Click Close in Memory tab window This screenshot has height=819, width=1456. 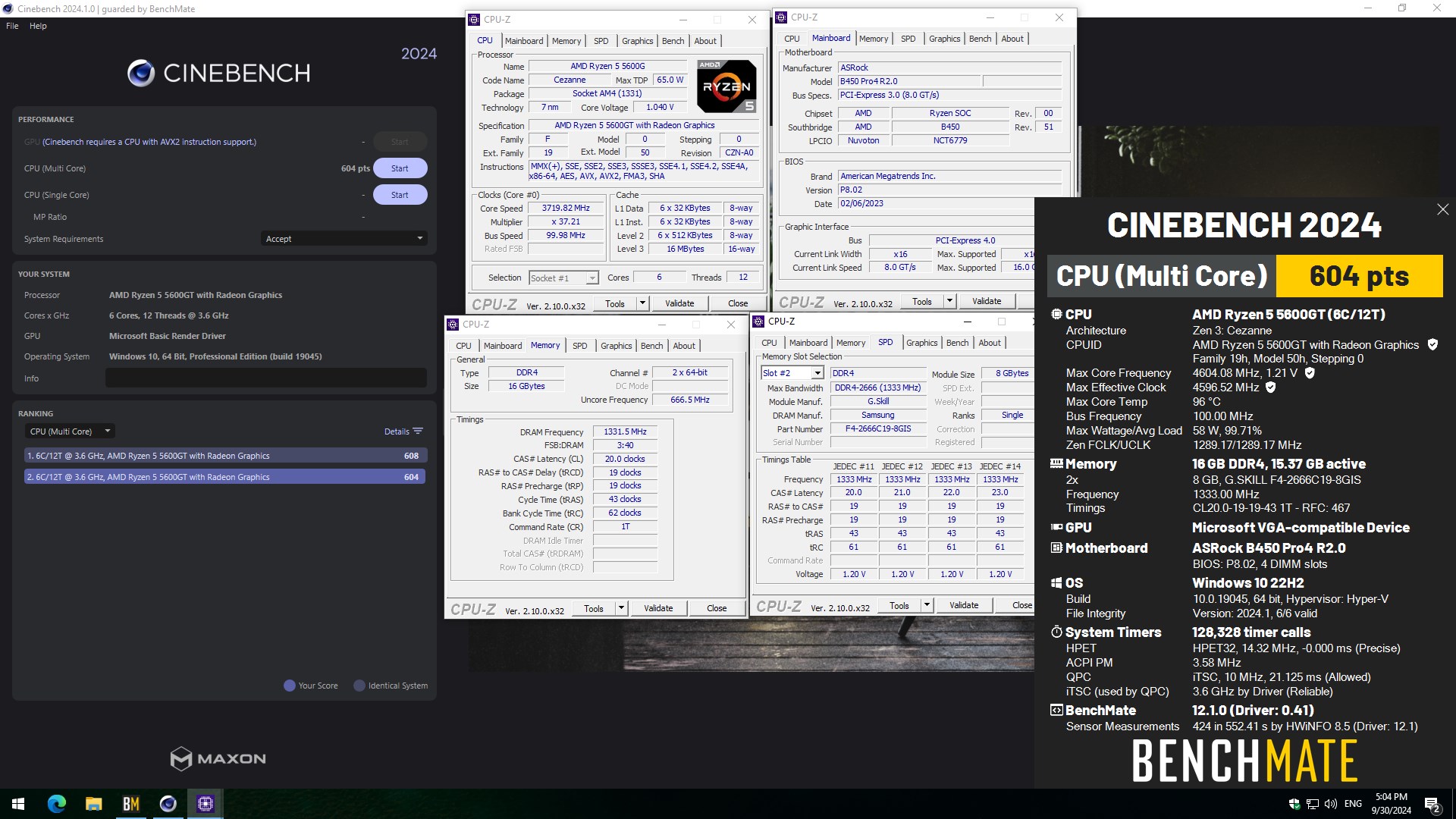717,608
